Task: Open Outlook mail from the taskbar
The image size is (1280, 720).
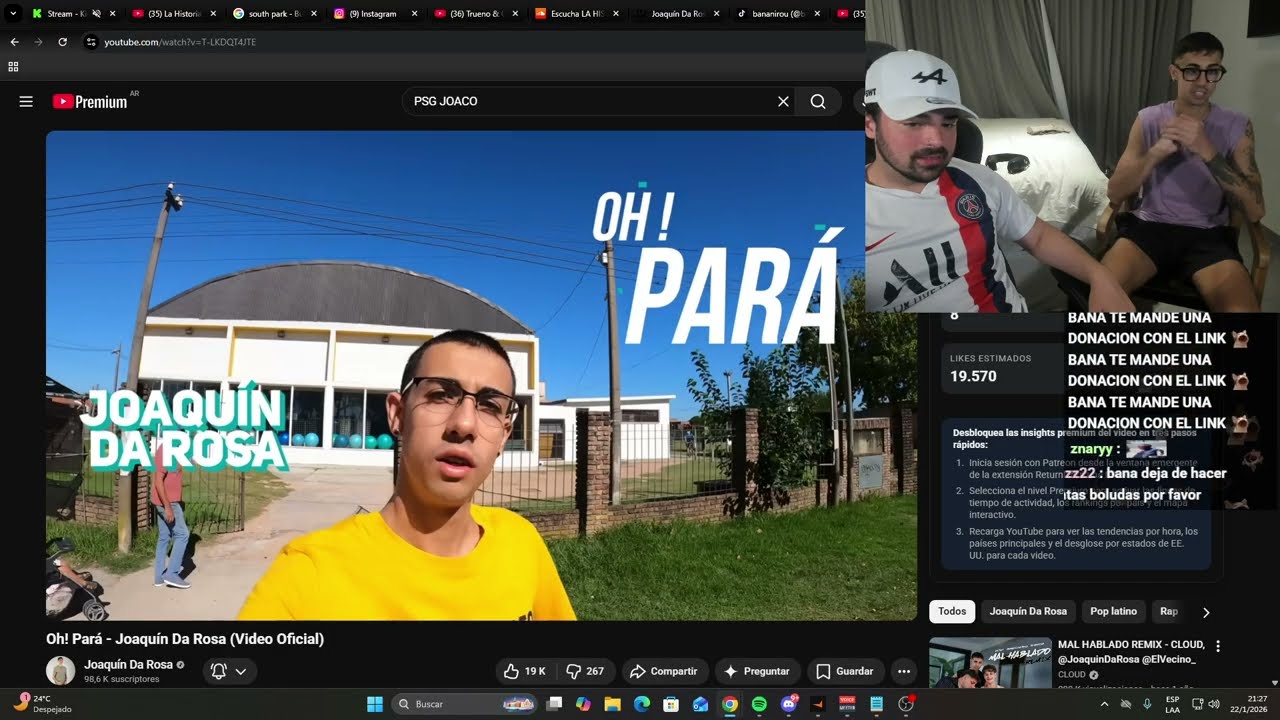Action: [x=700, y=704]
